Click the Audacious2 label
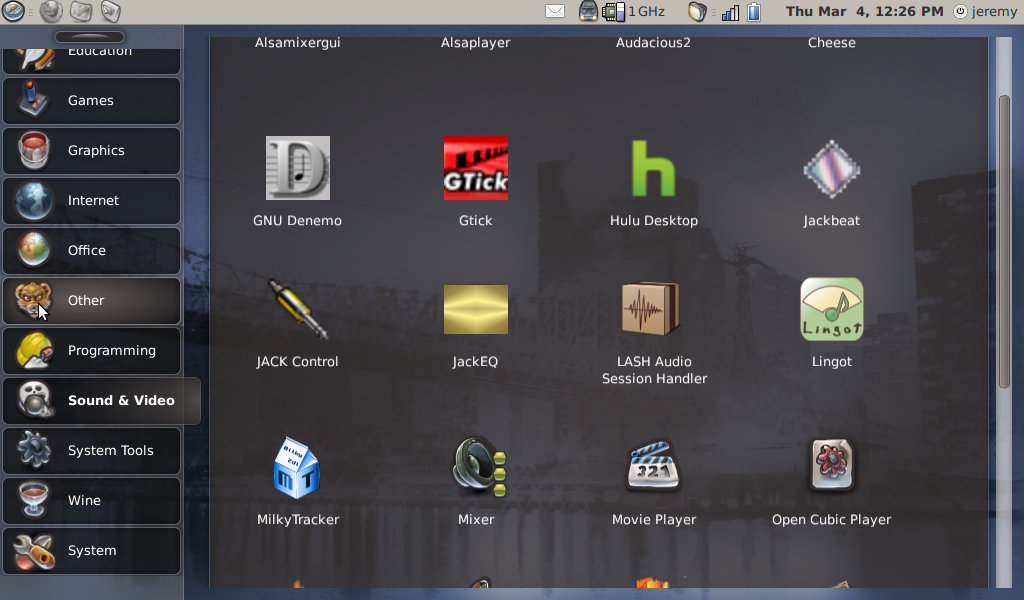 point(653,42)
